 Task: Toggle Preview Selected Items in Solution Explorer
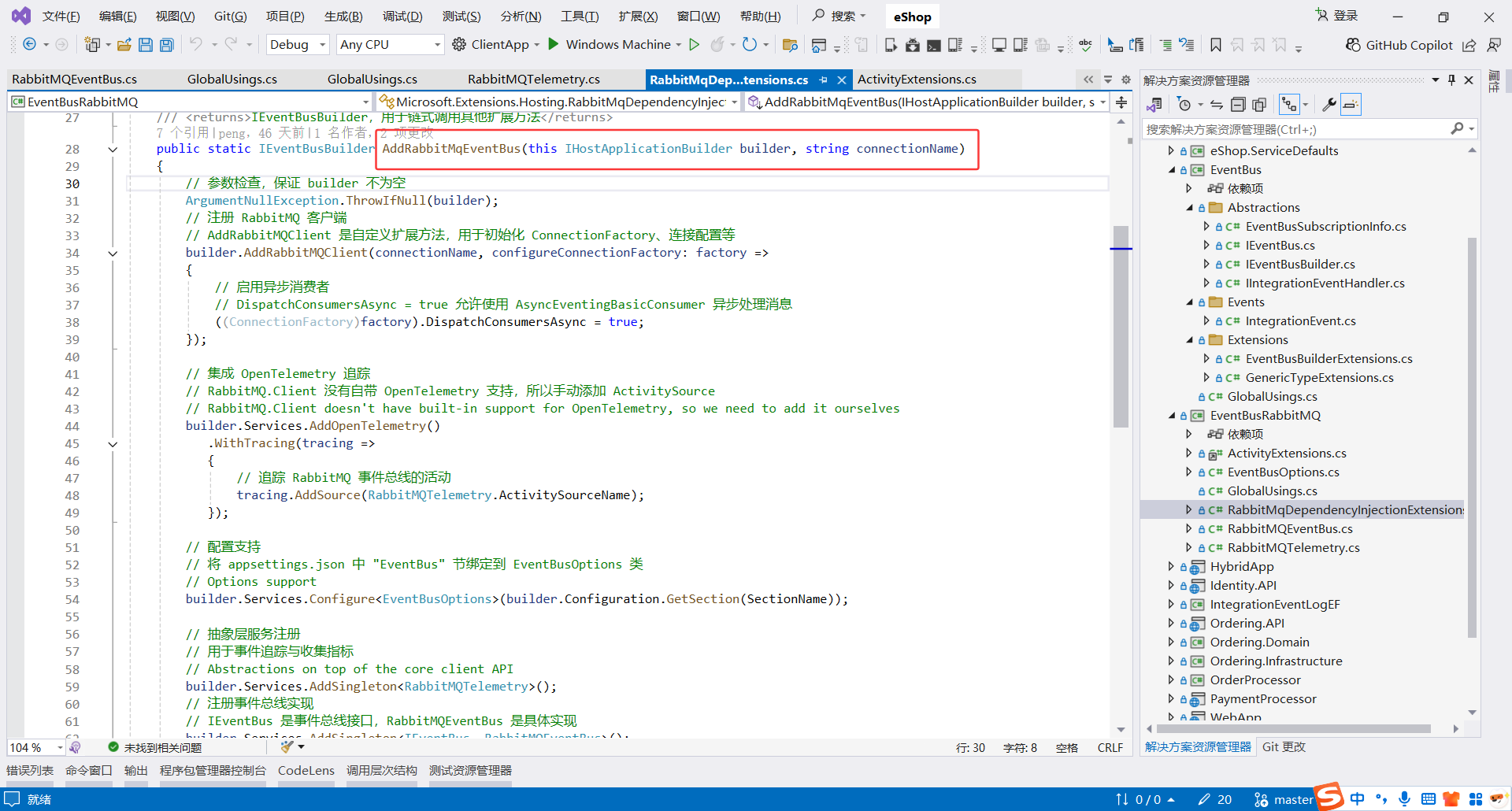click(1351, 105)
